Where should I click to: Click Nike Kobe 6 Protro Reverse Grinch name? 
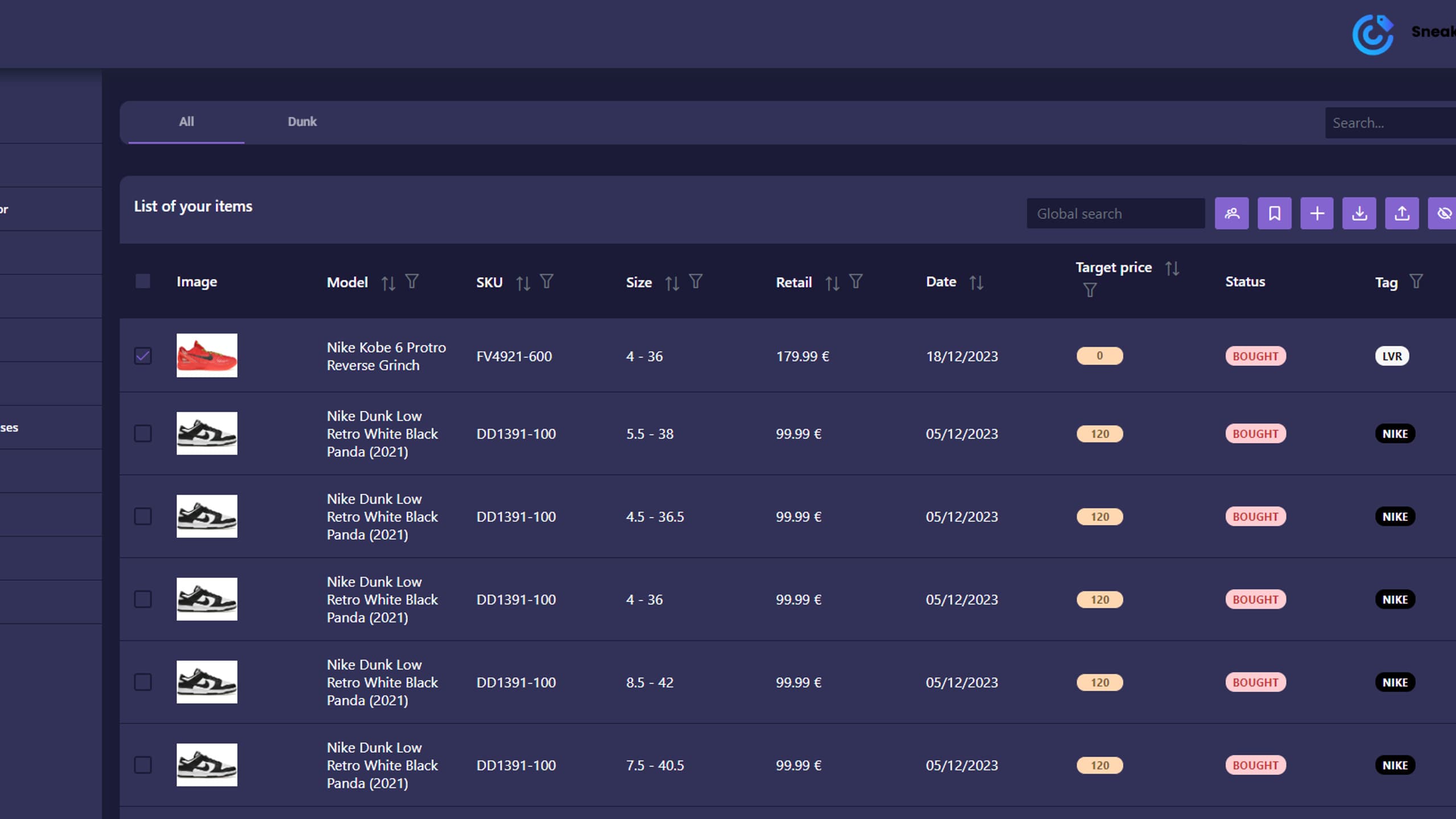[x=386, y=356]
